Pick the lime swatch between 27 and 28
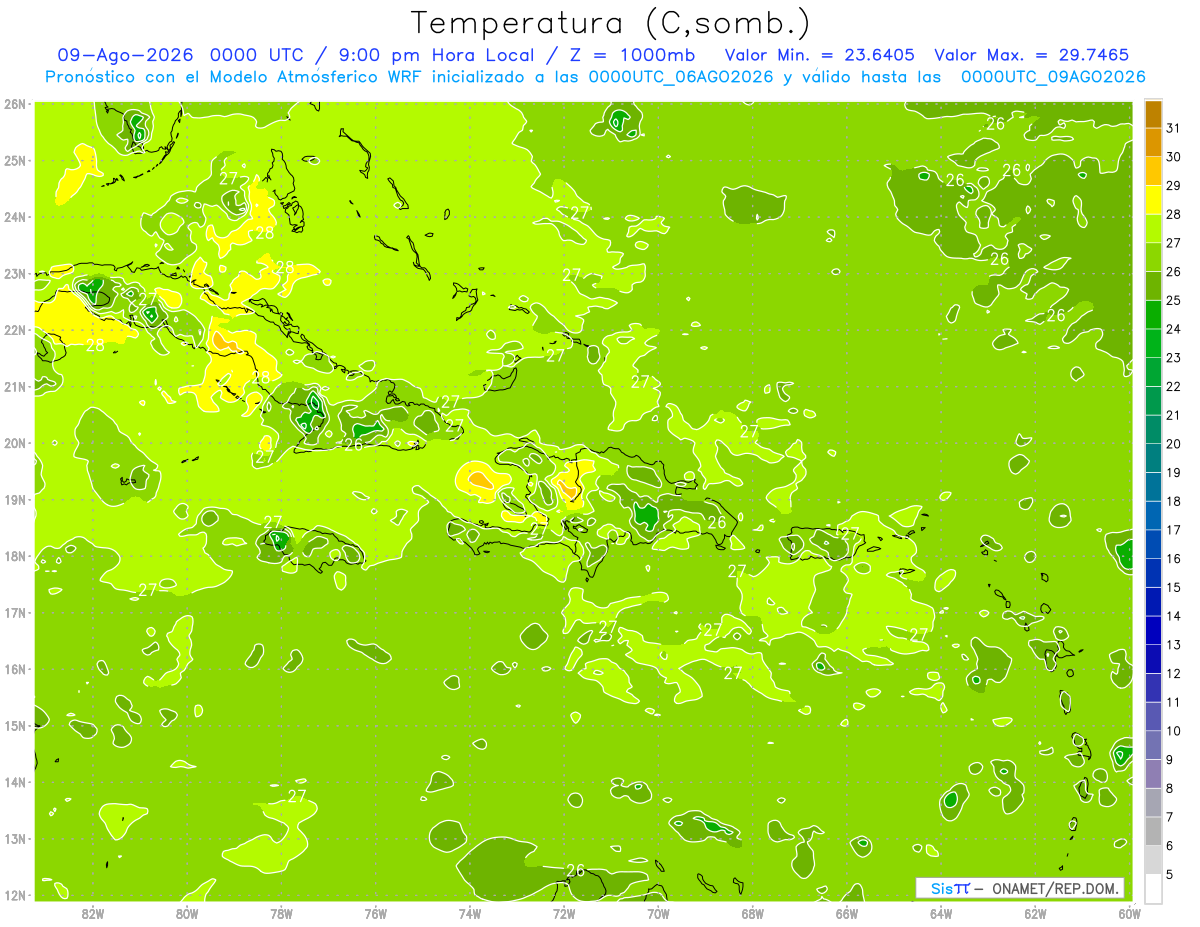The height and width of the screenshot is (927, 1200). point(1153,228)
